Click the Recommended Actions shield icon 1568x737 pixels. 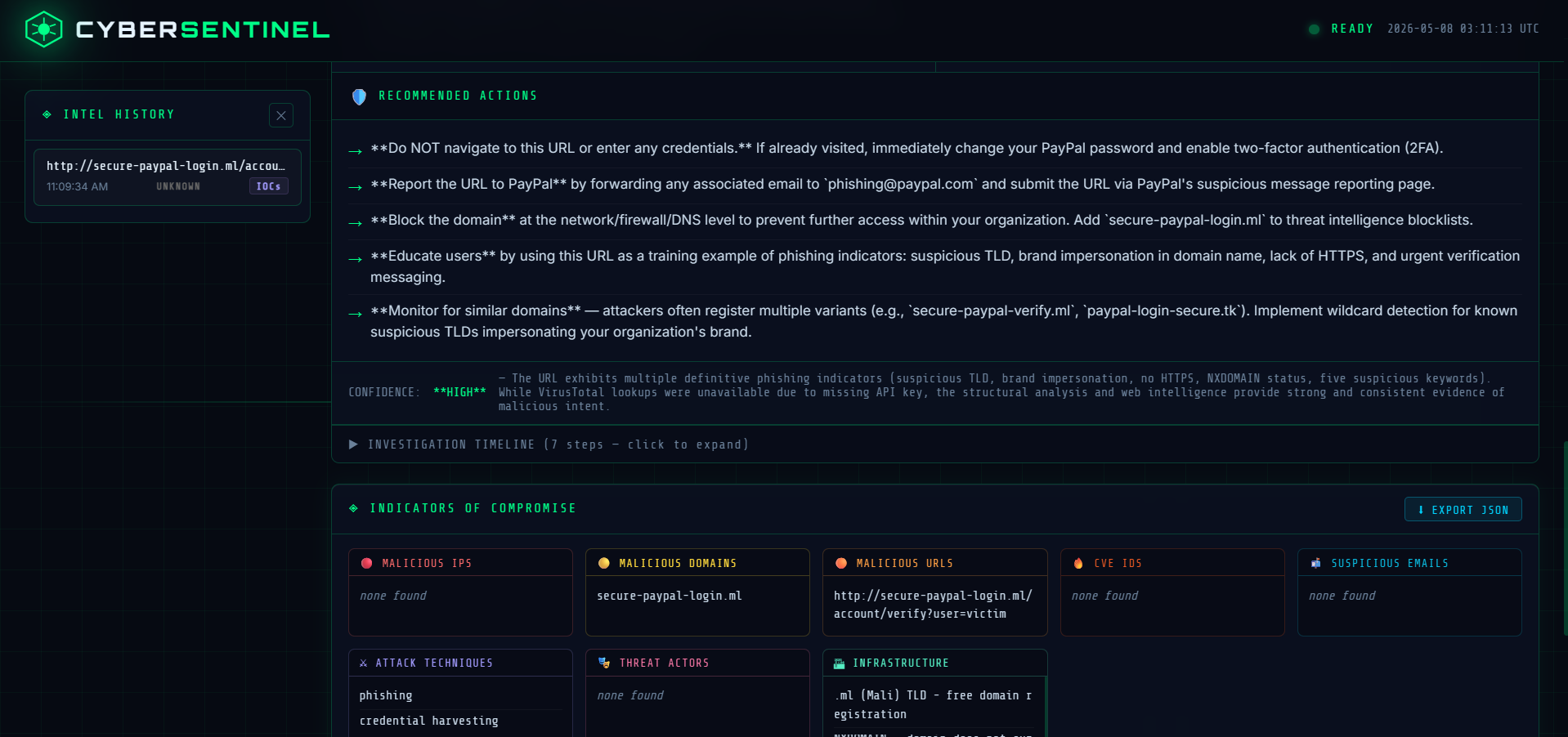coord(359,96)
